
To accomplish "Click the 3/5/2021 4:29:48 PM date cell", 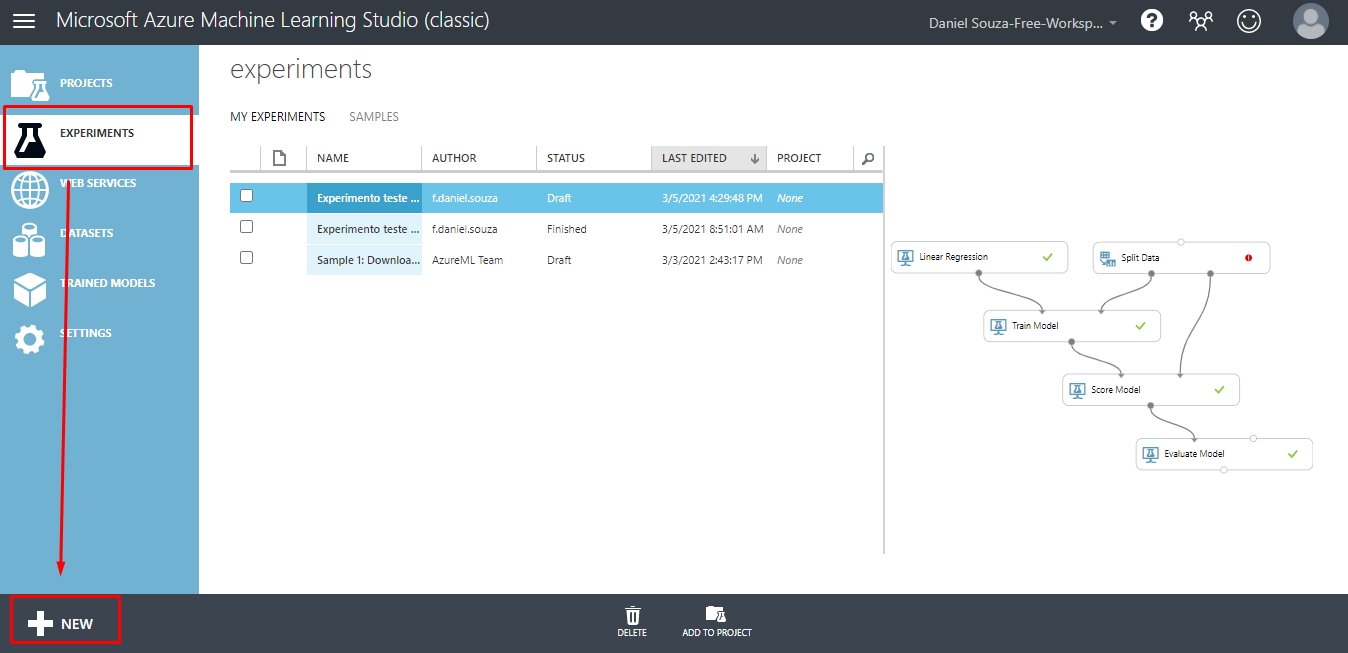I will [x=712, y=198].
